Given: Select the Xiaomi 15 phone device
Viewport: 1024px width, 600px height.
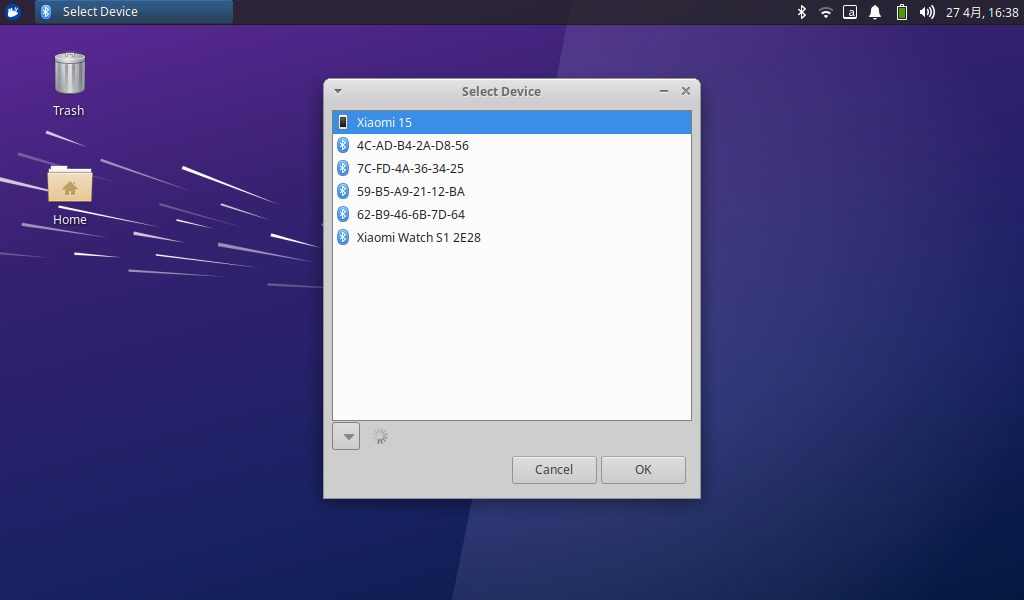Looking at the screenshot, I should [384, 122].
